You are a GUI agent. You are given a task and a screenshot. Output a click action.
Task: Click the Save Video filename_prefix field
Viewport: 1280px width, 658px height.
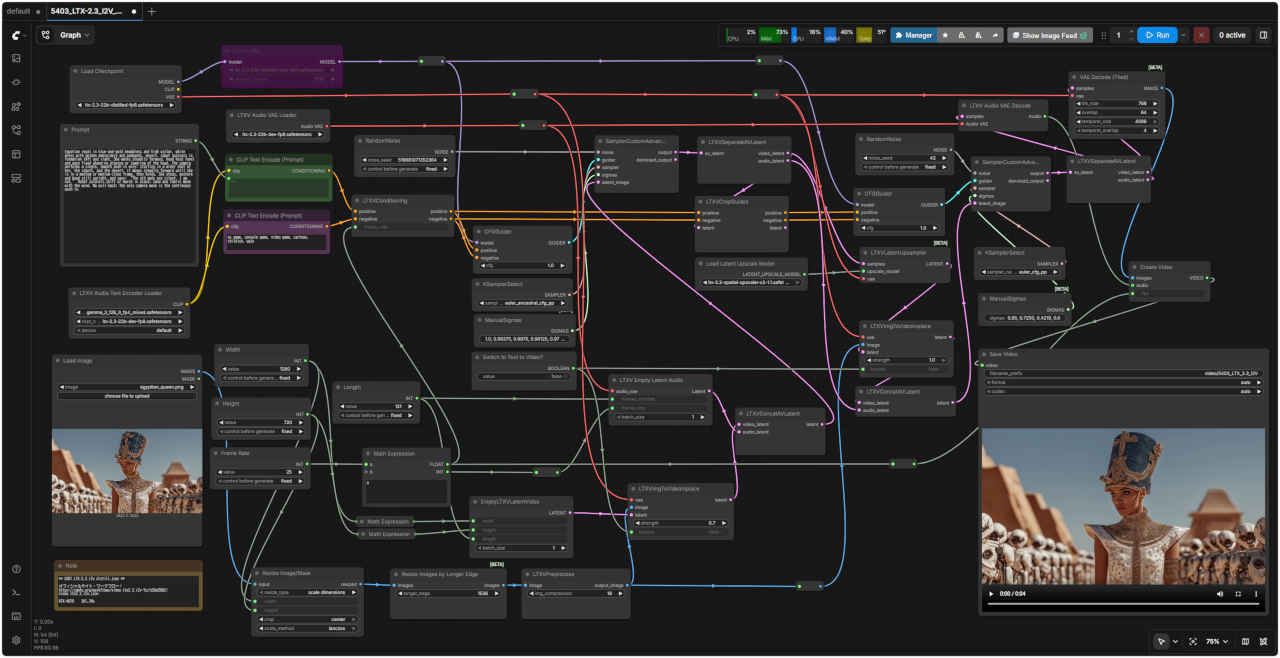tap(1124, 373)
